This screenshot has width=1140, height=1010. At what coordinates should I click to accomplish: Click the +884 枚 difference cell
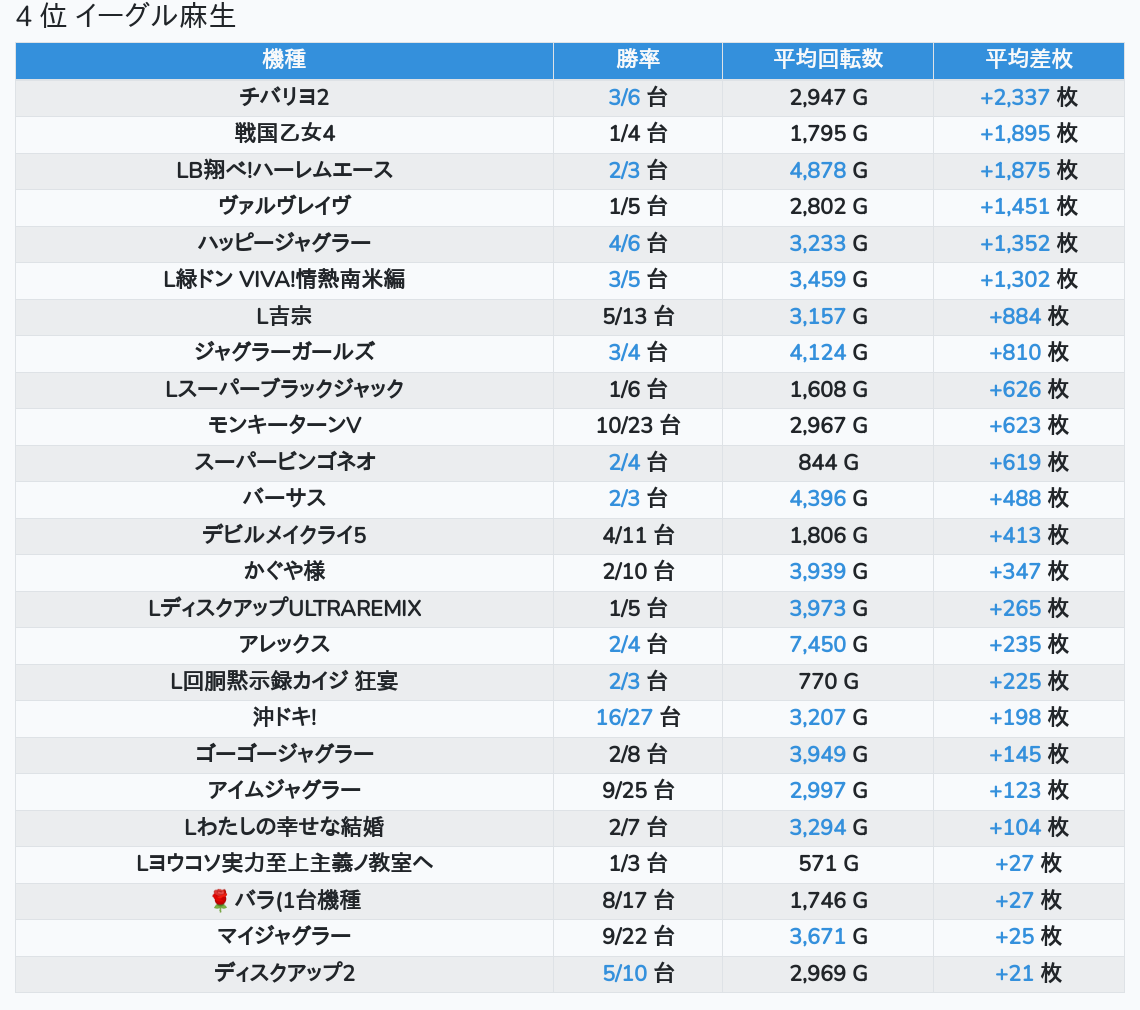click(1029, 316)
